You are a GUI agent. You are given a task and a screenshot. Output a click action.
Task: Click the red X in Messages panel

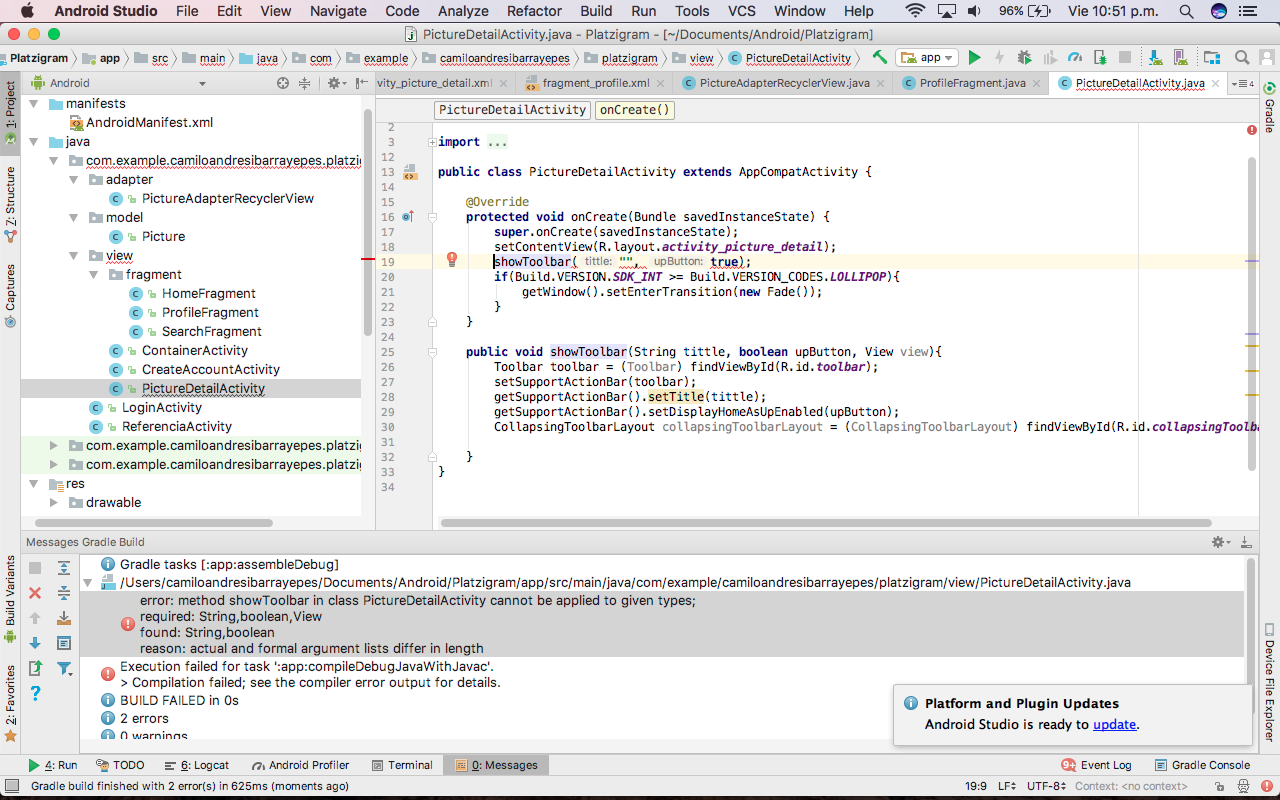coord(35,593)
